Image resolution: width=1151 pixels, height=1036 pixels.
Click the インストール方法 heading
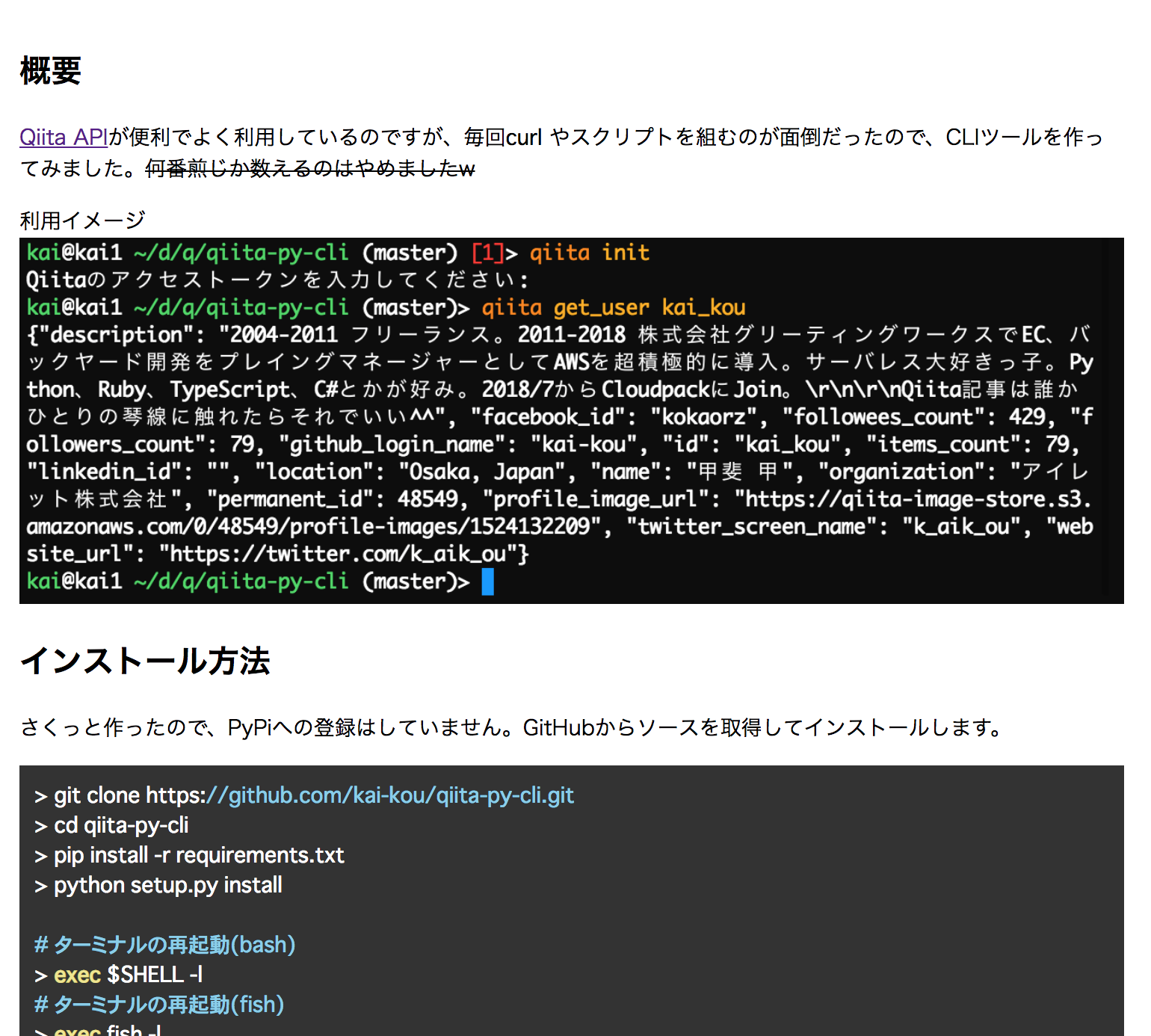(x=145, y=662)
